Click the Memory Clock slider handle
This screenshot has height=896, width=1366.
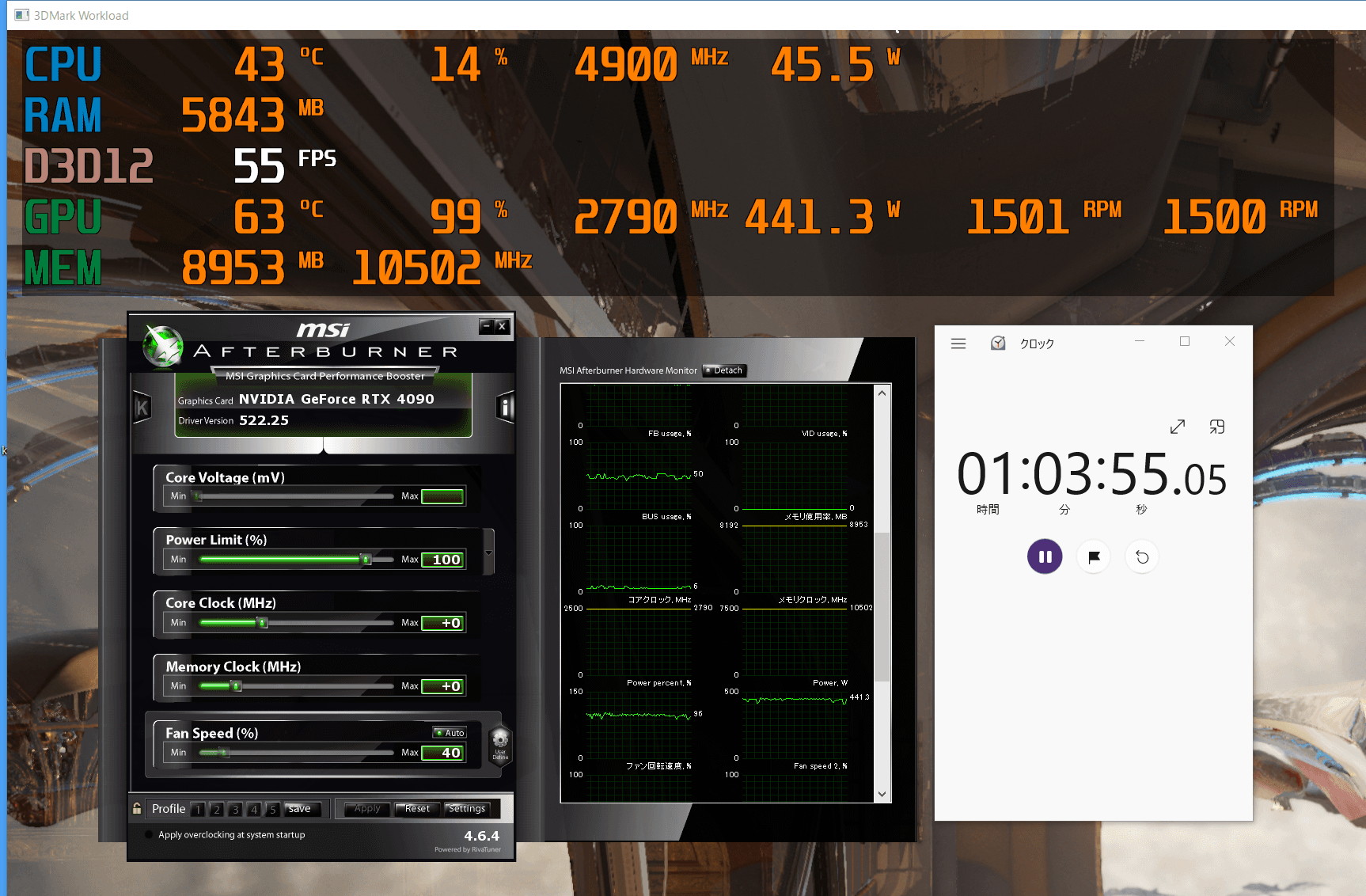point(236,686)
